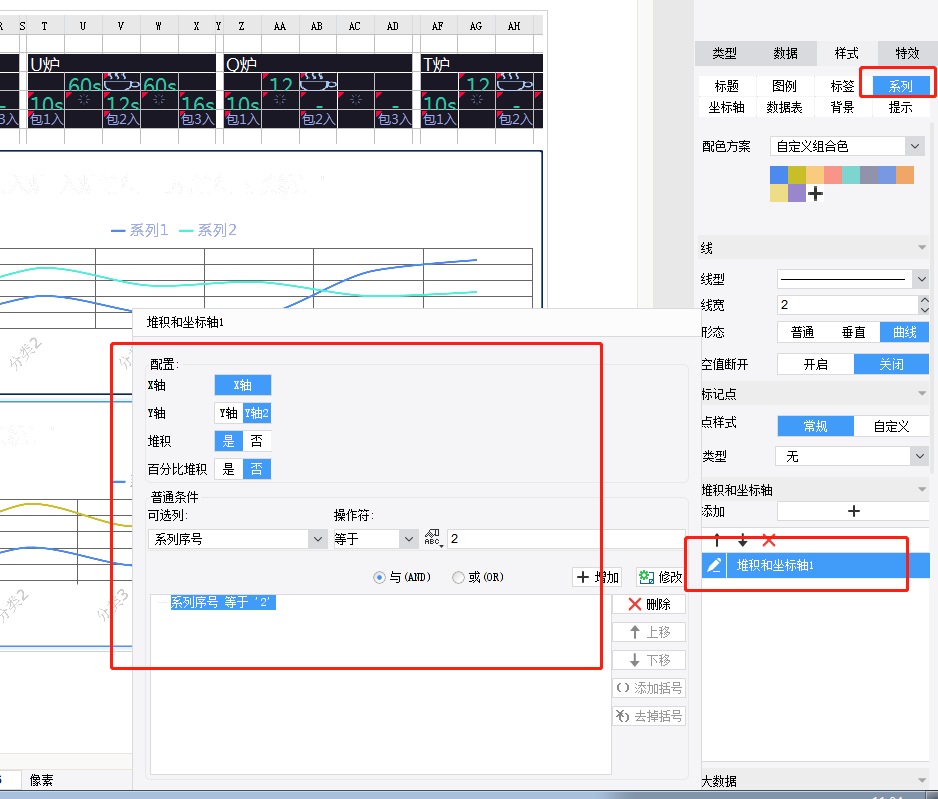The image size is (938, 799).
Task: Click the 删除 delete condition button
Action: tap(648, 604)
